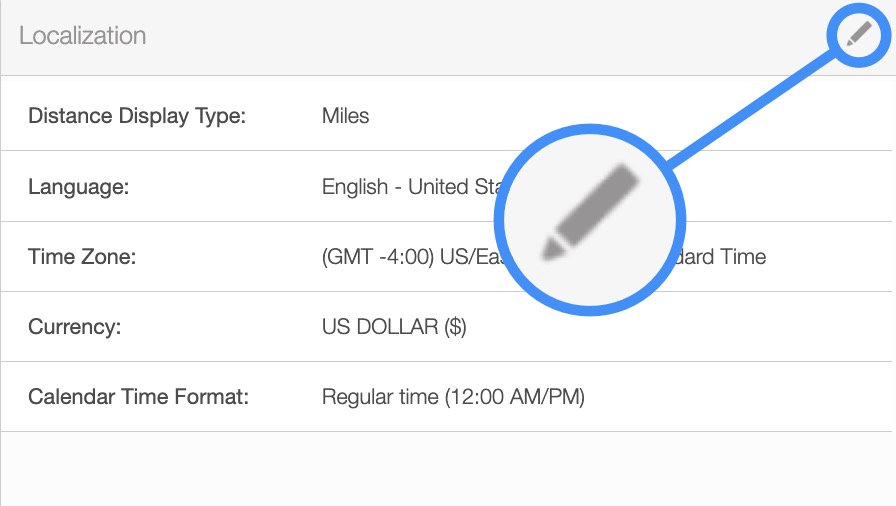Click the Localization section title
896x506 pixels.
coord(82,36)
